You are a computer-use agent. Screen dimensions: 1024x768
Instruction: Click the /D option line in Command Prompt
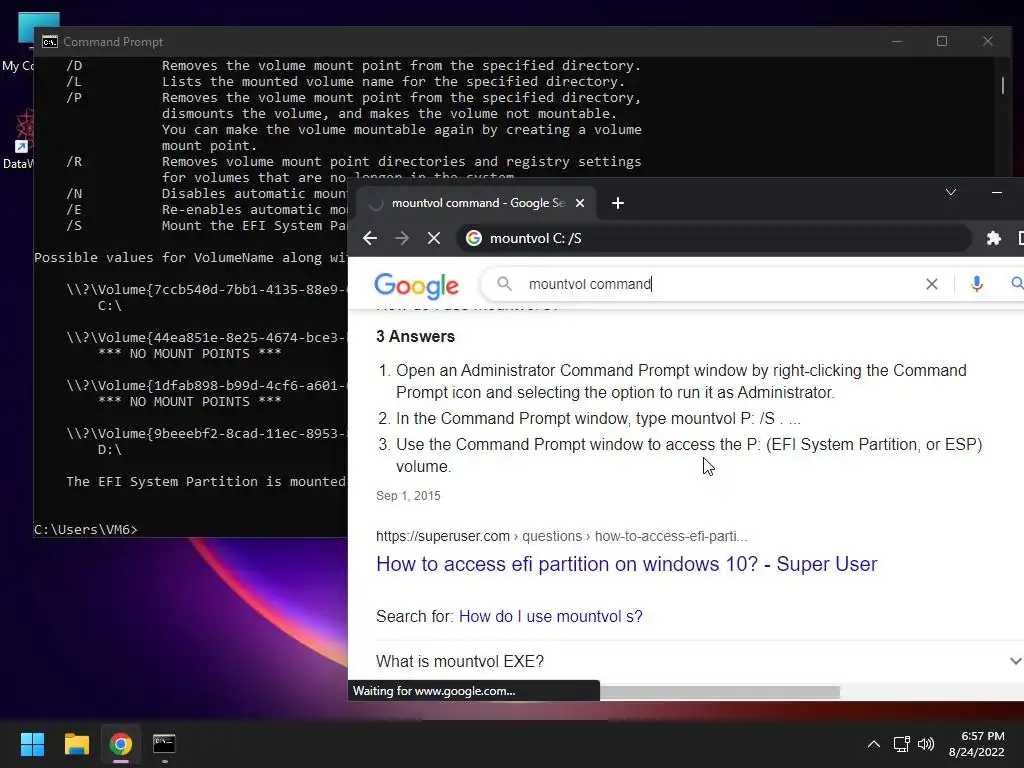[x=353, y=66]
